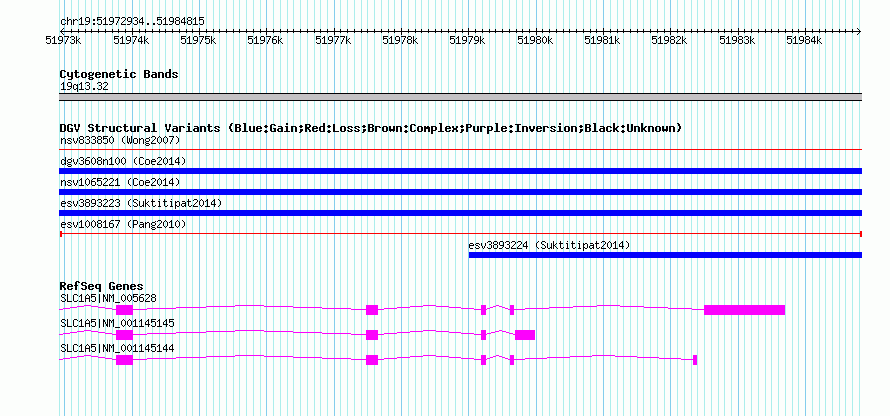This screenshot has height=416, width=890.
Task: Click the 51984k ruler label
Action: (x=804, y=40)
